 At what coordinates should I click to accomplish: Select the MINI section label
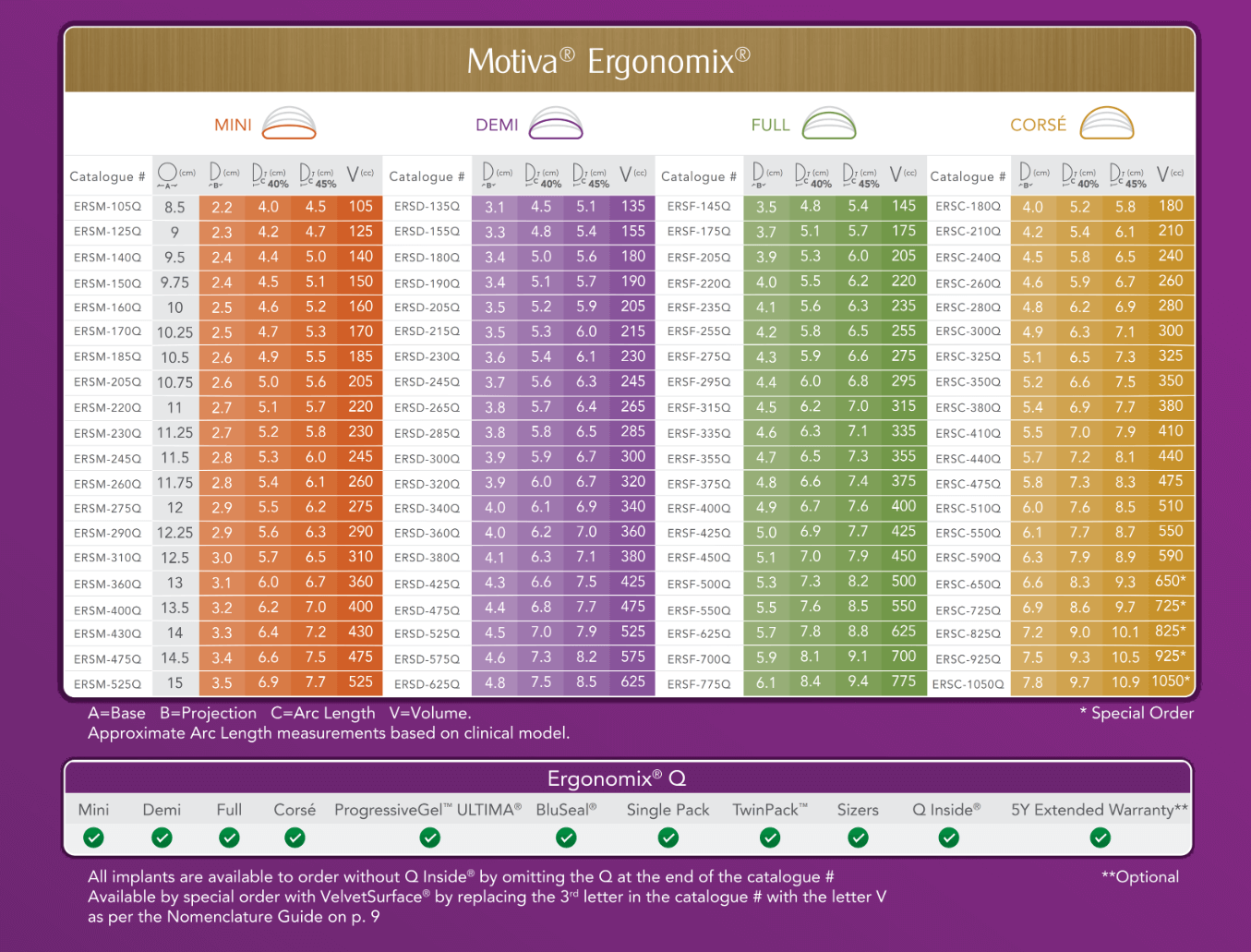pyautogui.click(x=233, y=125)
